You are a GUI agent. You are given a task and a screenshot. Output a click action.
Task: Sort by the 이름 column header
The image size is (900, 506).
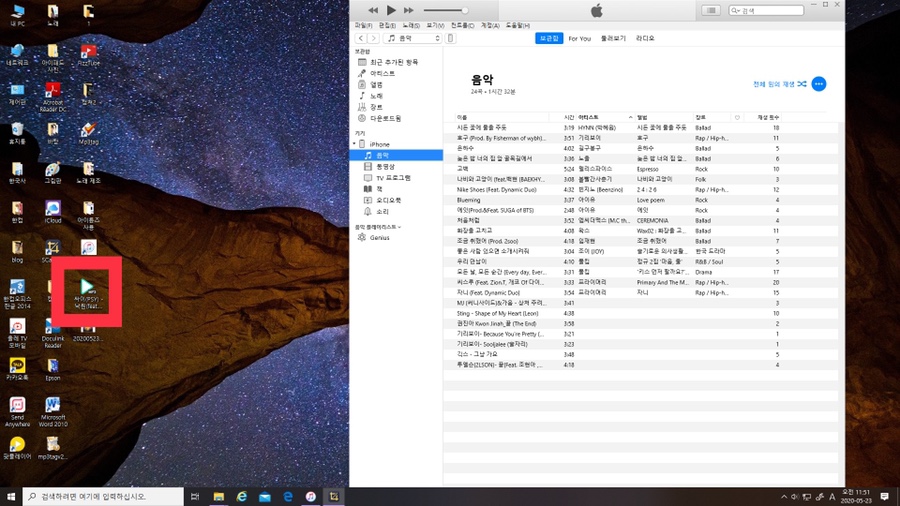[x=502, y=117]
